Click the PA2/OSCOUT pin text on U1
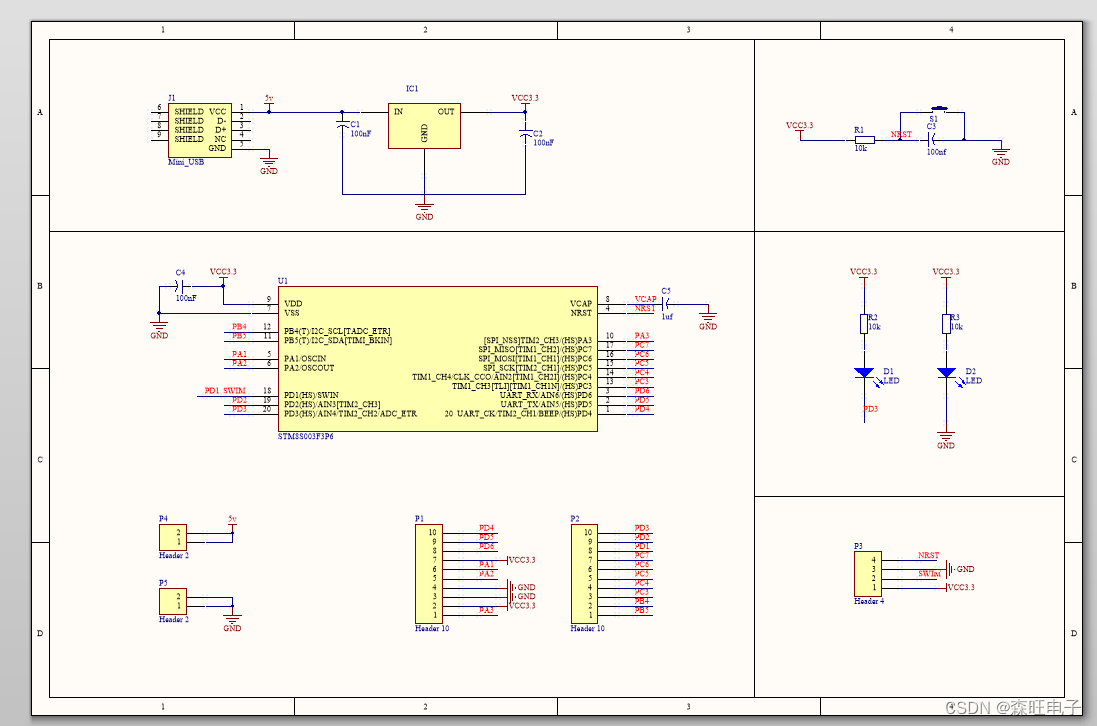Screen dimensions: 1097x726 pos(309,367)
